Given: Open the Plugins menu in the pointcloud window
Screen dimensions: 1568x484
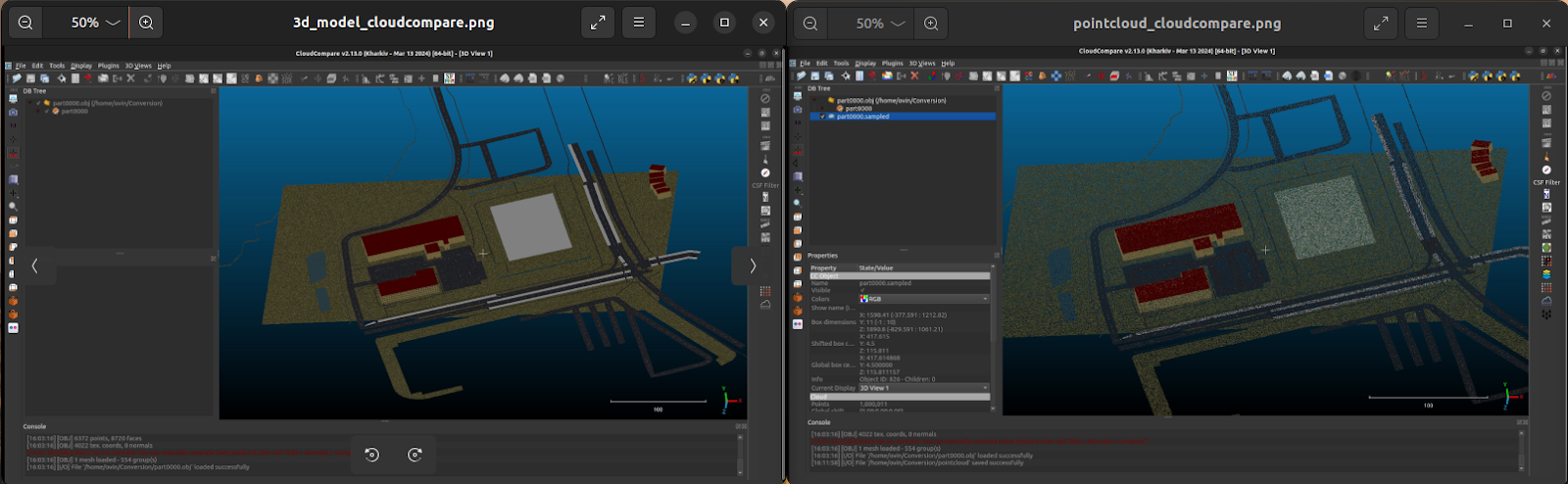Looking at the screenshot, I should tap(892, 64).
